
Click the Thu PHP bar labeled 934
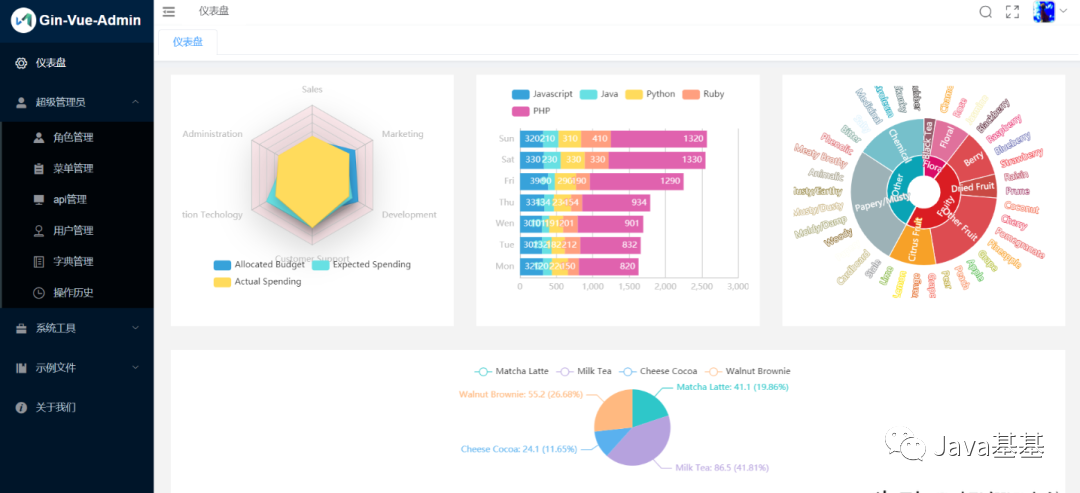[x=616, y=202]
